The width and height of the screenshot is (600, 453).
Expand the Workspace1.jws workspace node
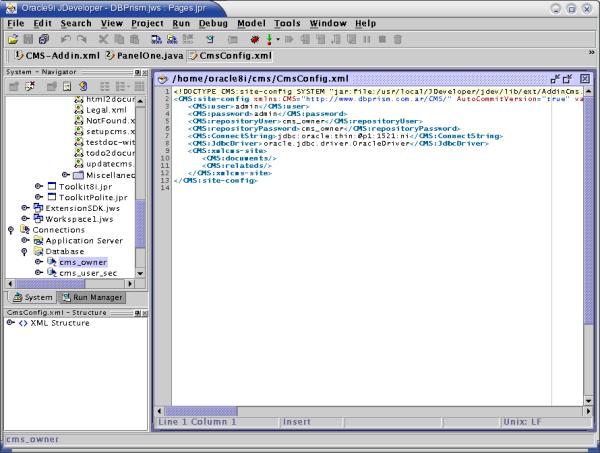coord(25,218)
